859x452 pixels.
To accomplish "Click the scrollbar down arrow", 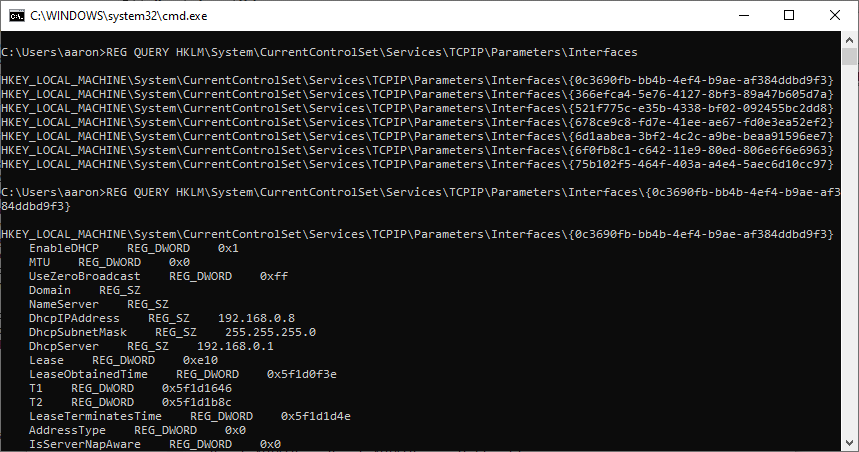I will point(849,443).
